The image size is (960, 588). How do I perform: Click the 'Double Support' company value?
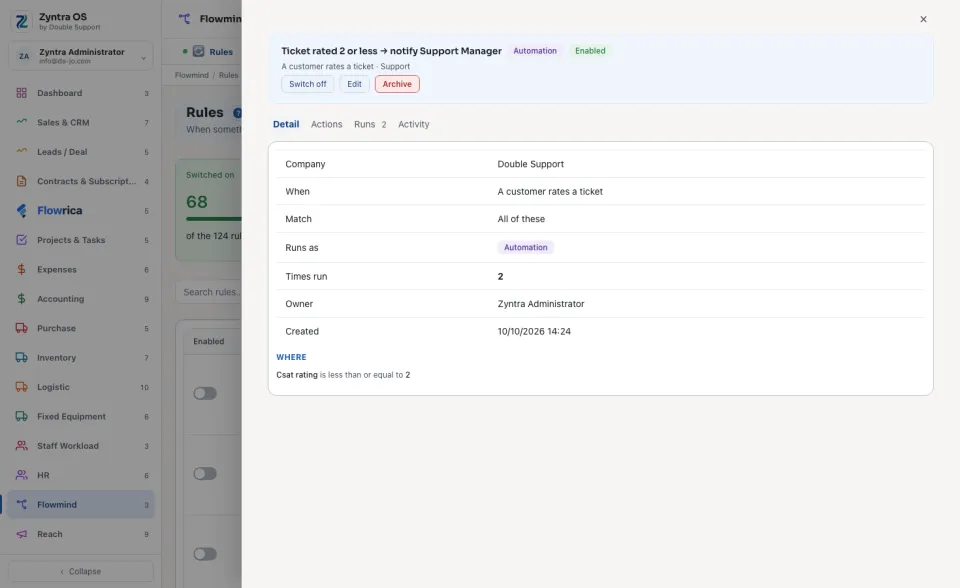(x=531, y=164)
